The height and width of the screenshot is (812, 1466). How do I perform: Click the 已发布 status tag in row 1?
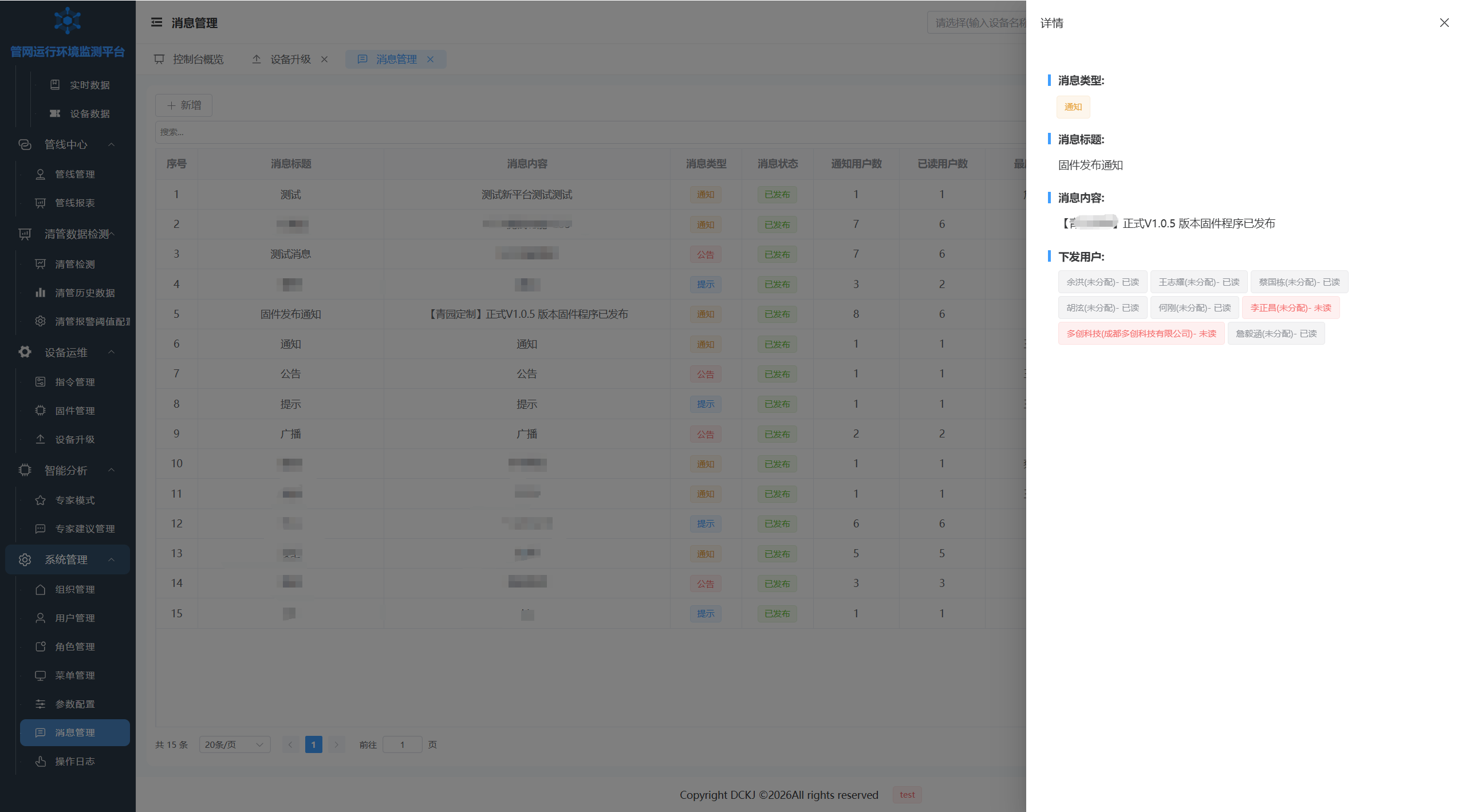click(777, 195)
